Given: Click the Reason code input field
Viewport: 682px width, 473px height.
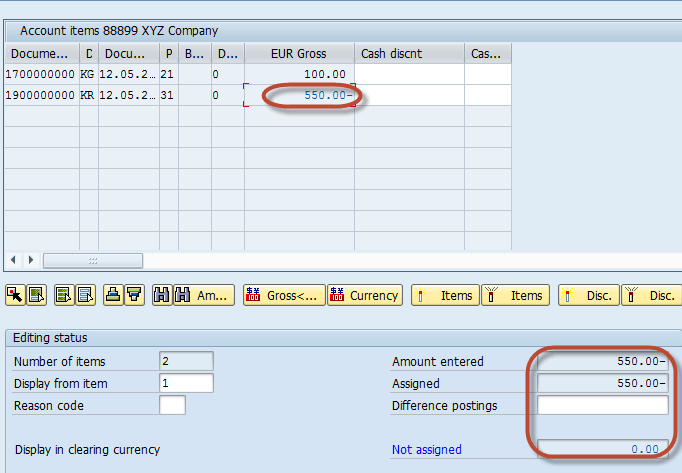Looking at the screenshot, I should pyautogui.click(x=172, y=405).
